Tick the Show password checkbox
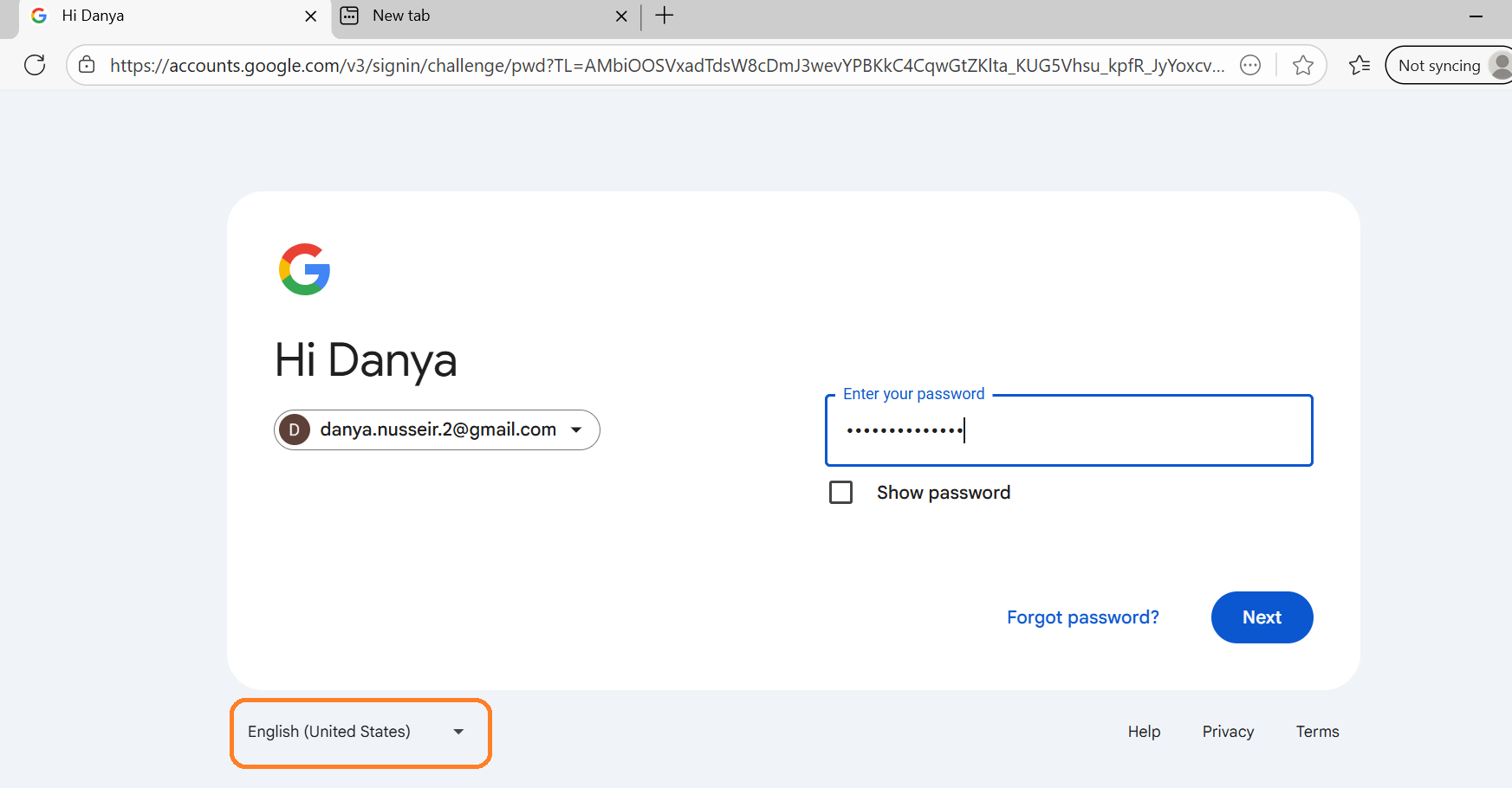 [x=840, y=493]
